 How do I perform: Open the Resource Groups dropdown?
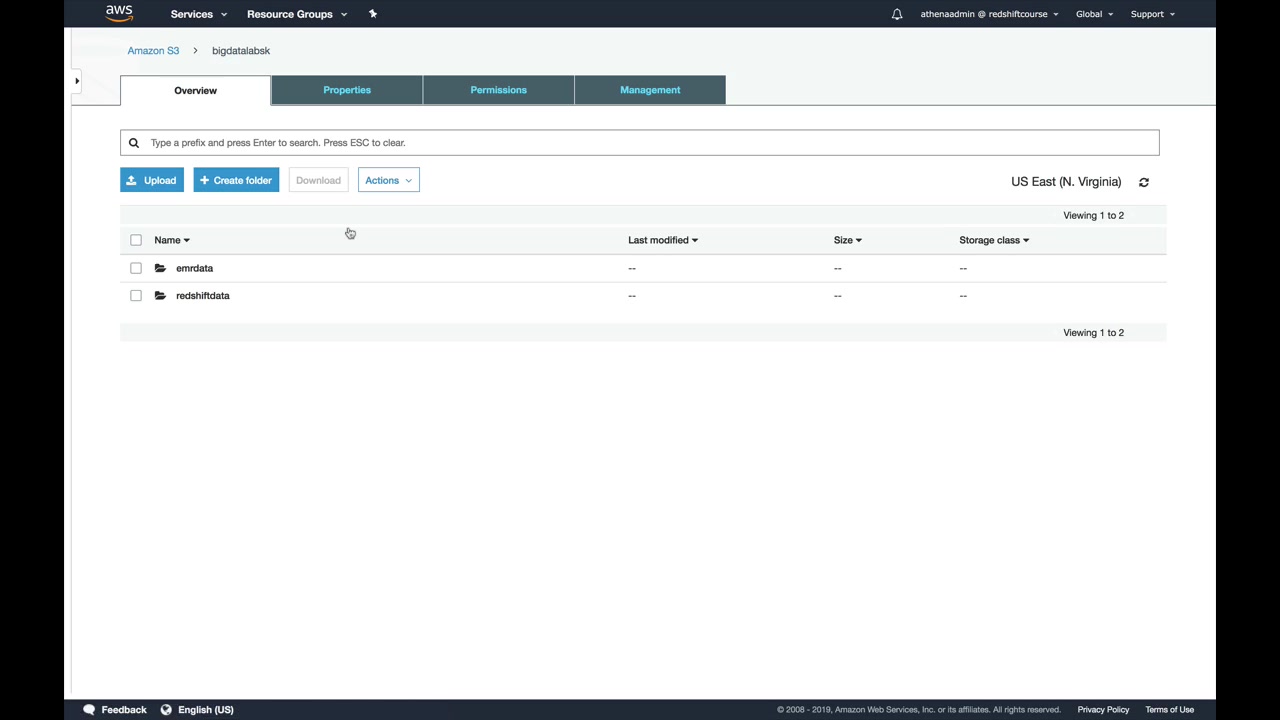pos(297,14)
